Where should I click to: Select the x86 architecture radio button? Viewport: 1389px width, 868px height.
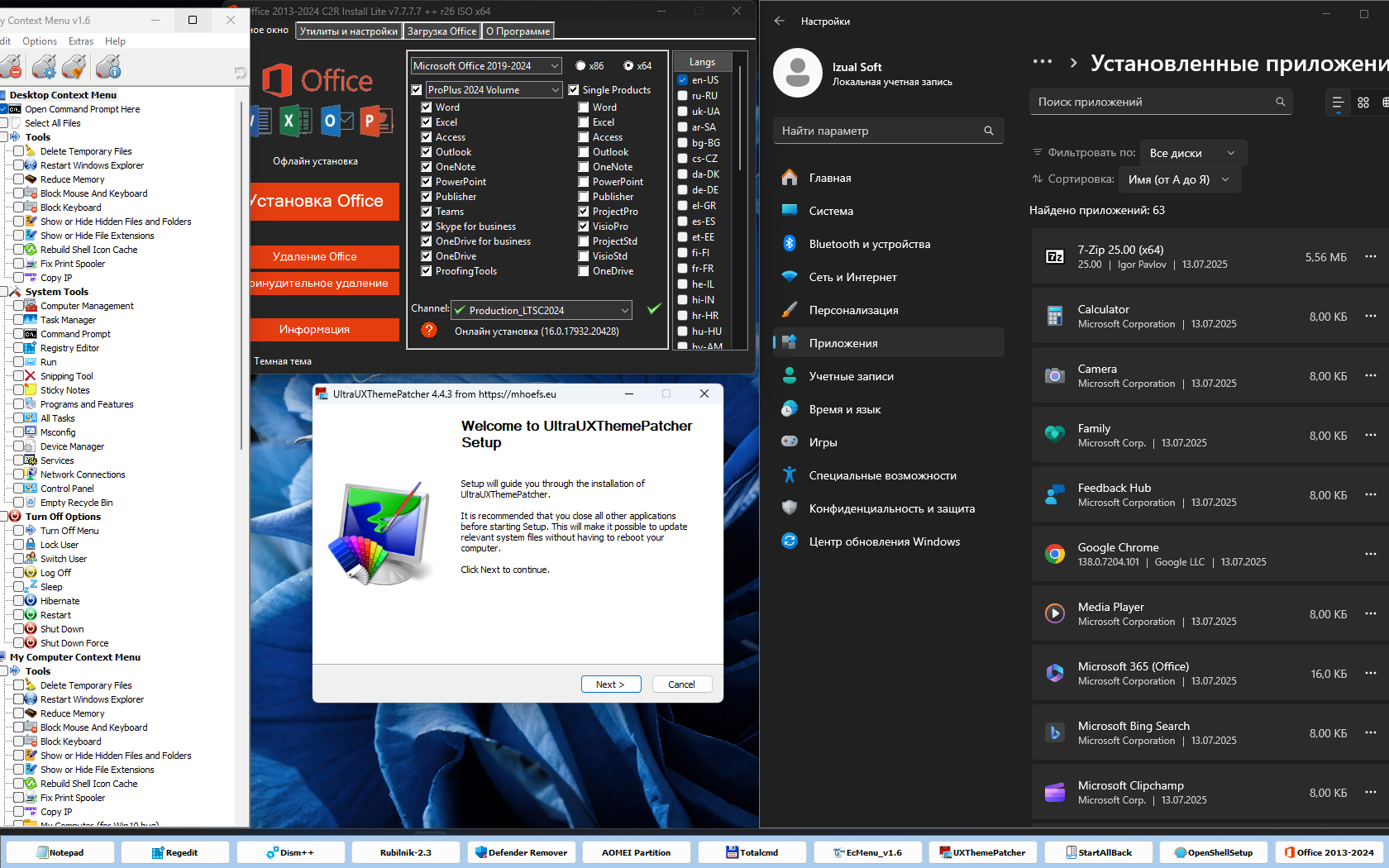[580, 66]
